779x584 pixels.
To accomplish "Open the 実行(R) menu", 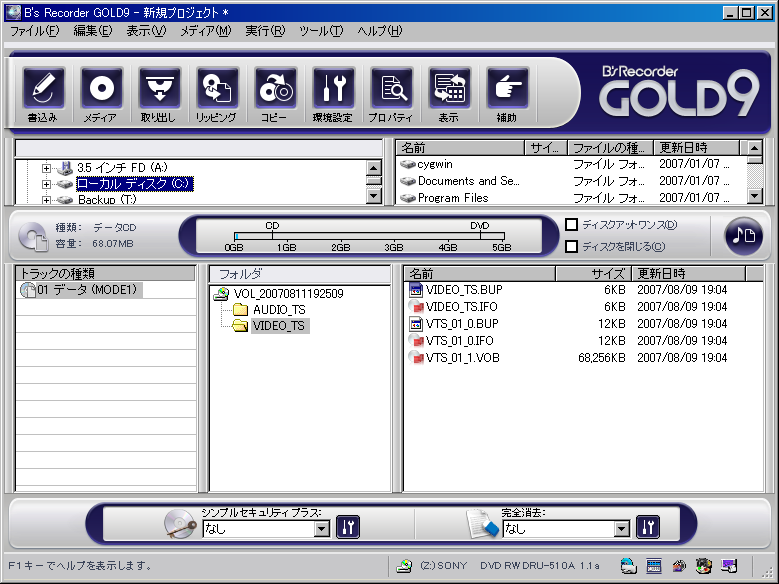I will (265, 31).
